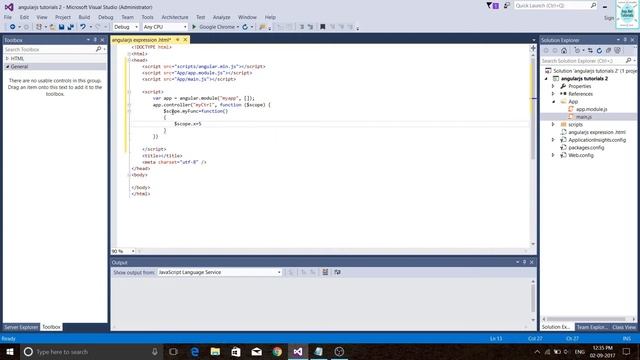This screenshot has height=360, width=640.
Task: Open the Edit menu
Action: [x=24, y=17]
